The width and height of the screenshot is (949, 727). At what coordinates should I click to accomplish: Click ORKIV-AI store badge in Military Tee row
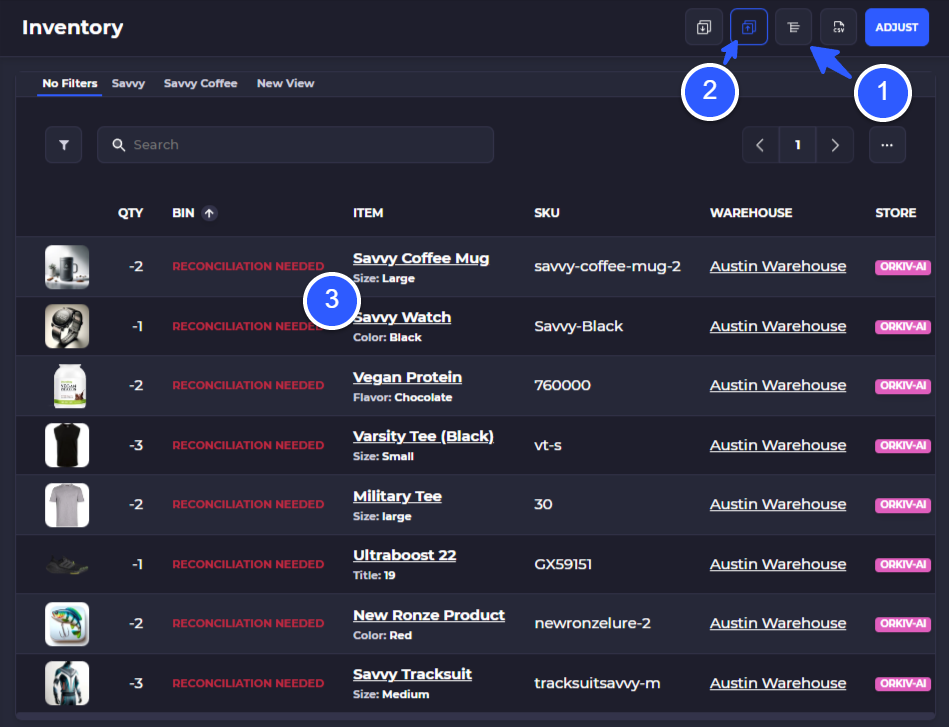coord(902,505)
